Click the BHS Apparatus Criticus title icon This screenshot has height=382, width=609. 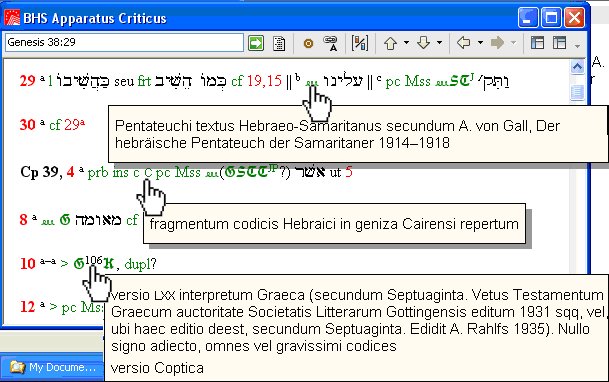point(12,17)
